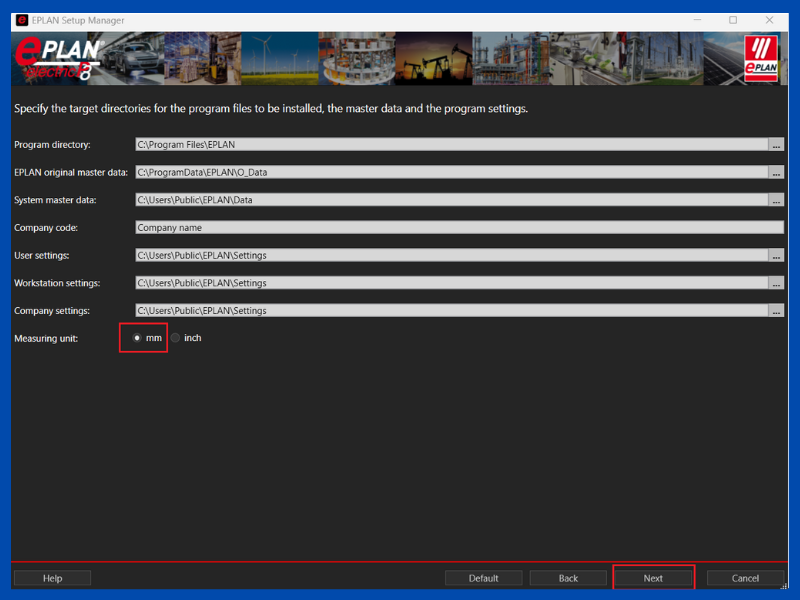Image resolution: width=800 pixels, height=600 pixels.
Task: Select the inch measuring unit
Action: pos(176,338)
